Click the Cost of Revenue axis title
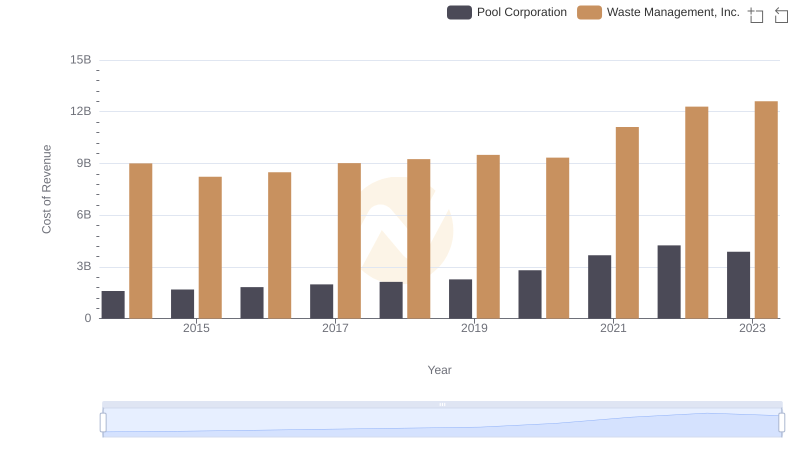The height and width of the screenshot is (461, 800). click(x=46, y=189)
